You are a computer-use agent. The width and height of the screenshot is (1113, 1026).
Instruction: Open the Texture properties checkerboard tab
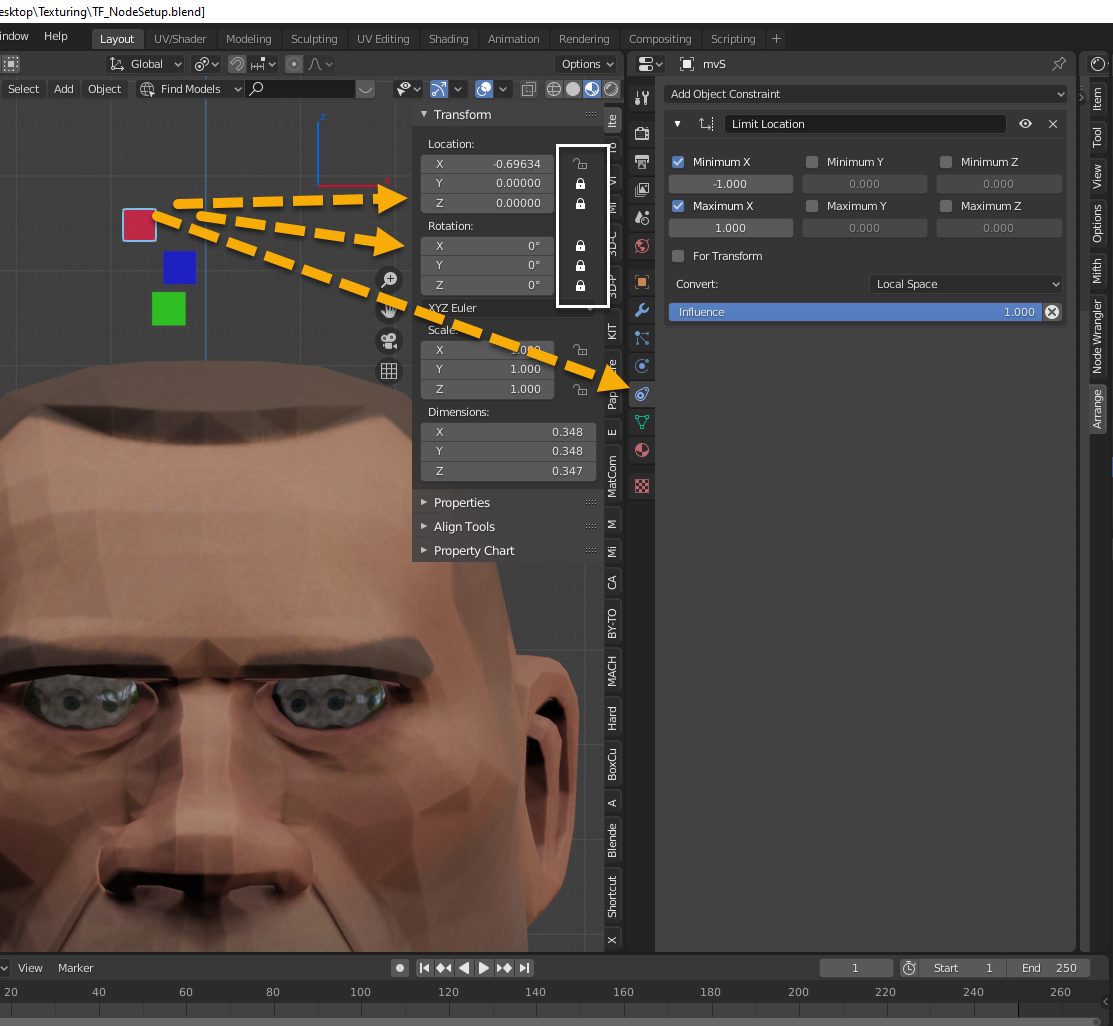pyautogui.click(x=642, y=486)
